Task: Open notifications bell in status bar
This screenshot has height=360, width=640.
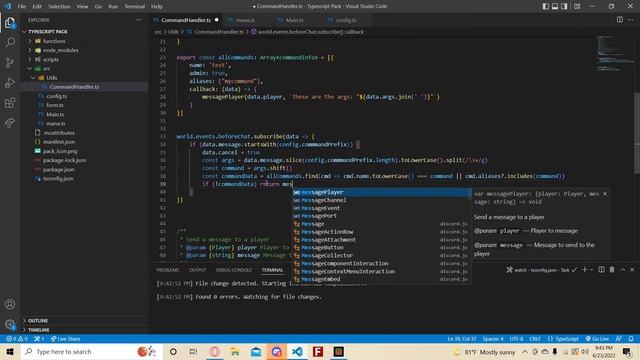Action: click(631, 339)
